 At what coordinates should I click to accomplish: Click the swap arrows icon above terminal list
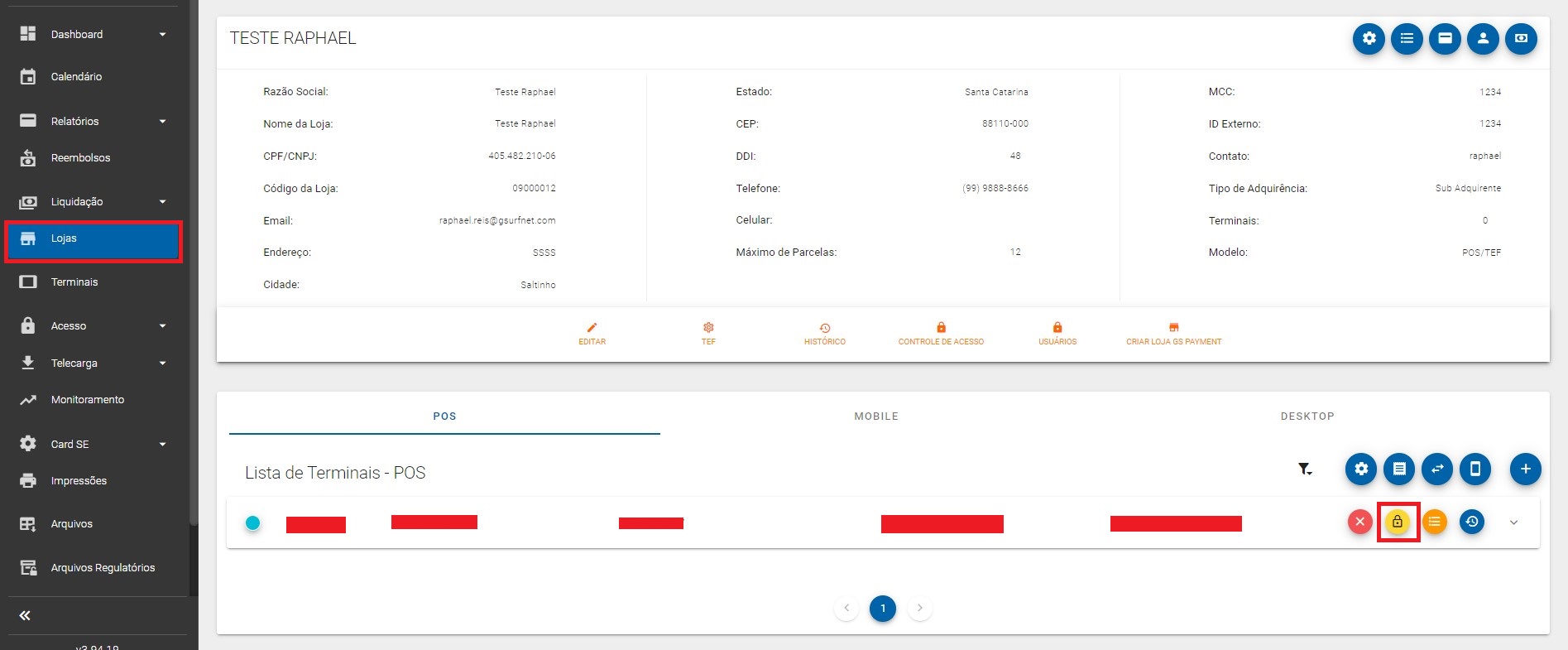point(1437,469)
